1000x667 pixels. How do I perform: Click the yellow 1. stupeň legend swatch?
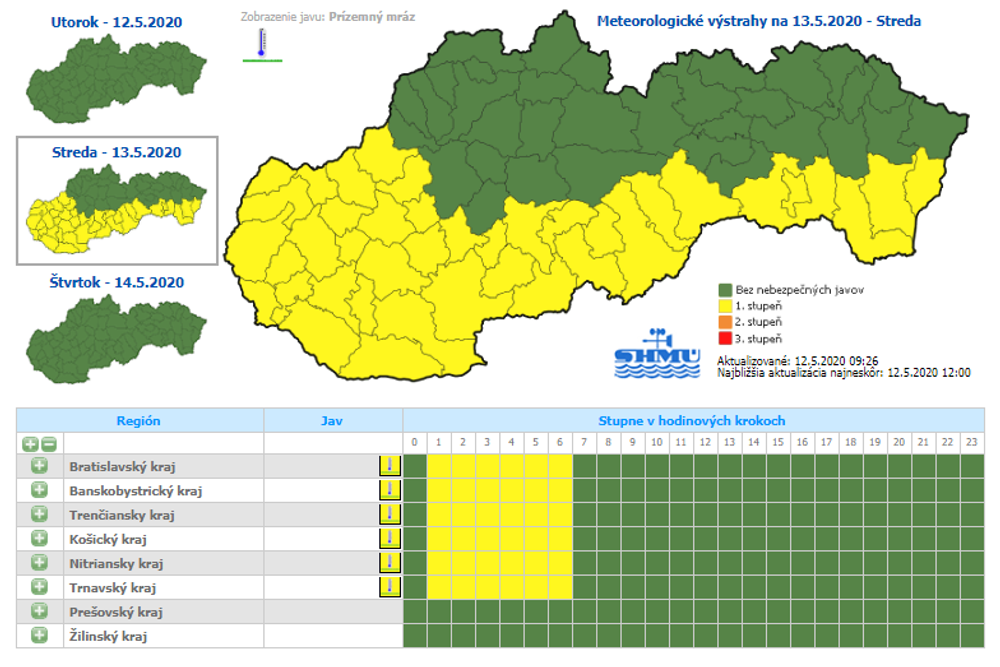tap(726, 306)
